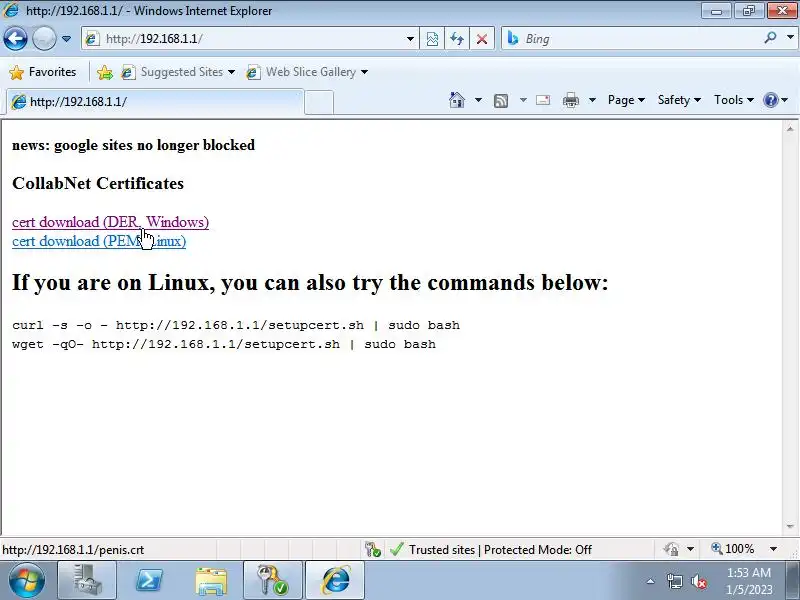Click the network tray icon
Viewport: 800px width, 600px height.
click(x=674, y=581)
